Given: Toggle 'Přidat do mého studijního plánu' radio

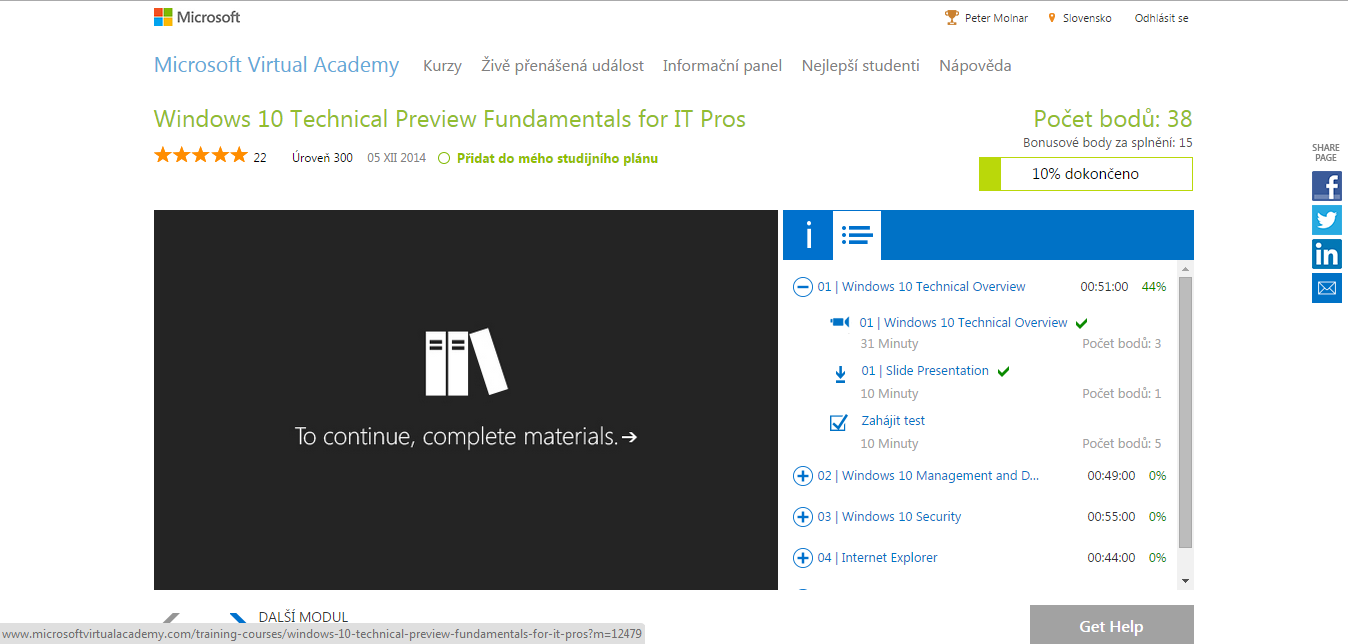Looking at the screenshot, I should tap(444, 158).
